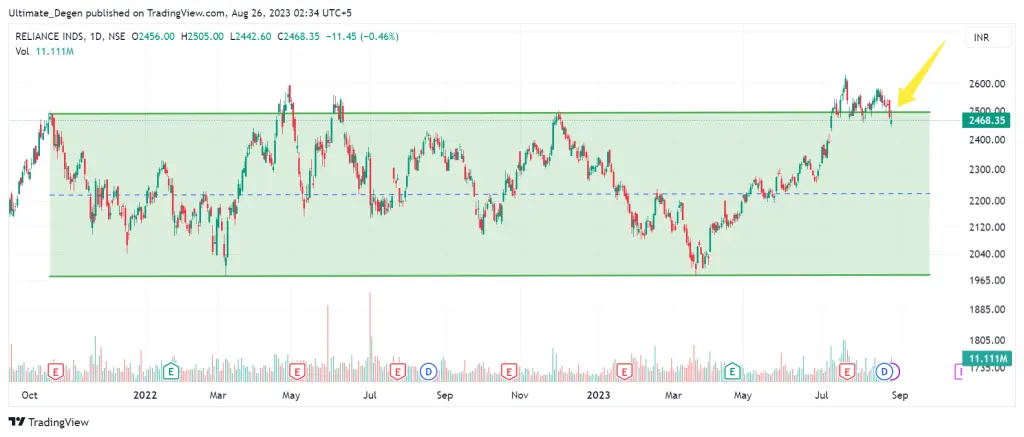Click the red earnings marker left of the Nov label
The width and height of the screenshot is (1024, 437).
pos(508,372)
